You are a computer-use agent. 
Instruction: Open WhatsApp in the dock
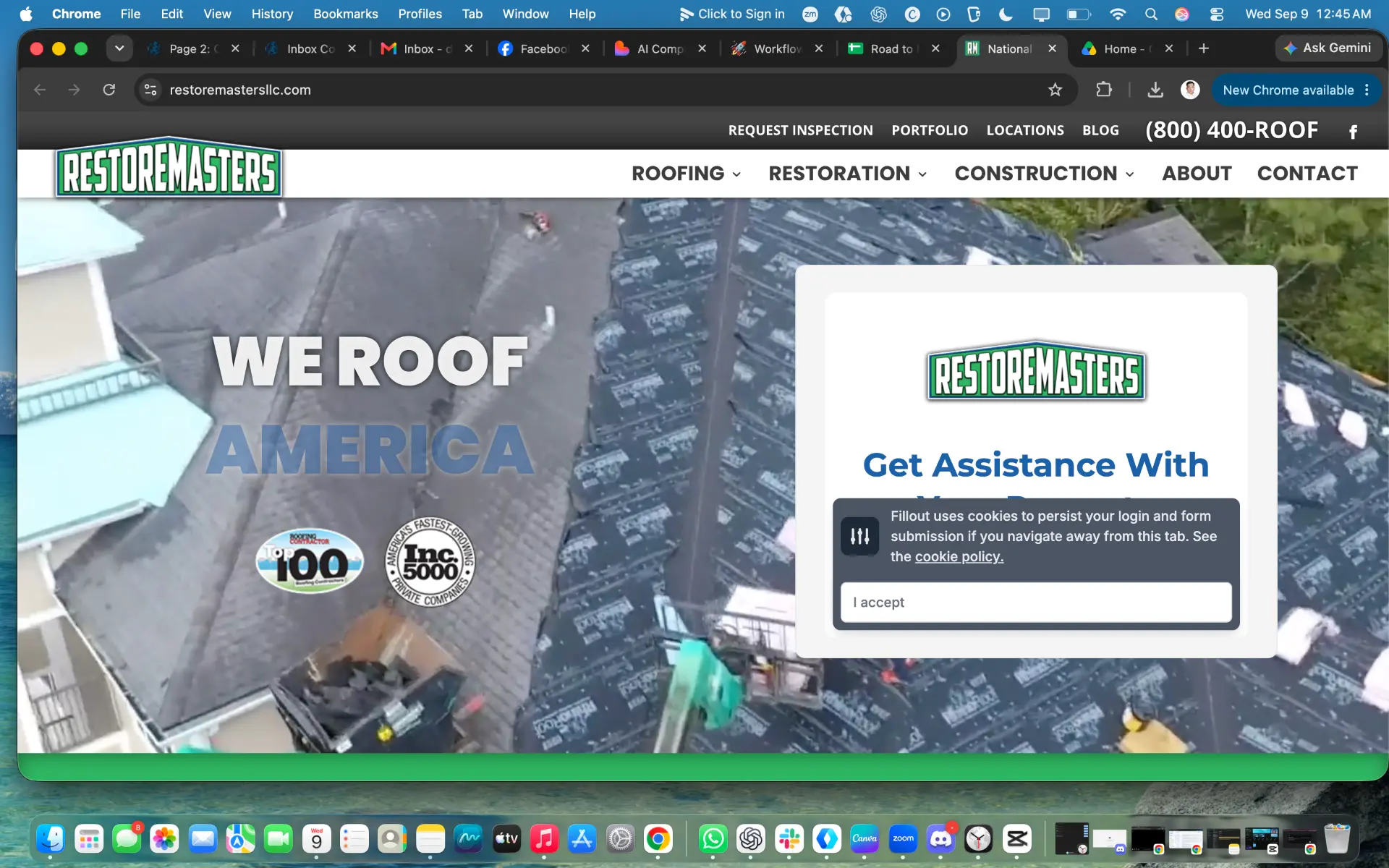point(713,838)
